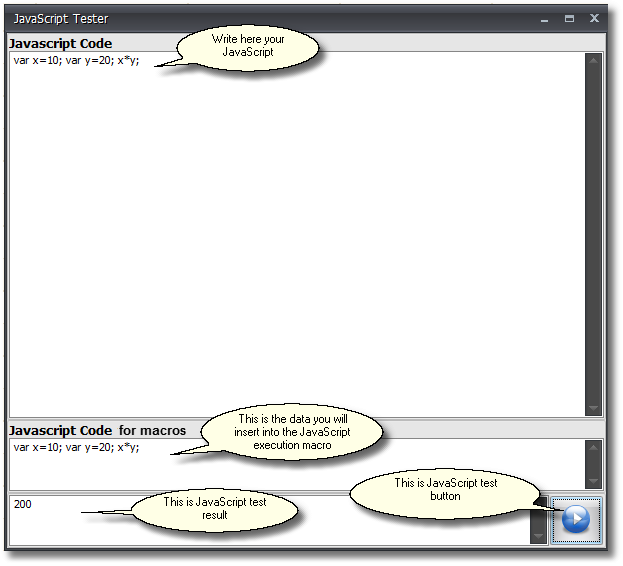Screen dimensions: 623x566
Task: Run the JavaScript test with the blue play button
Action: tap(576, 520)
